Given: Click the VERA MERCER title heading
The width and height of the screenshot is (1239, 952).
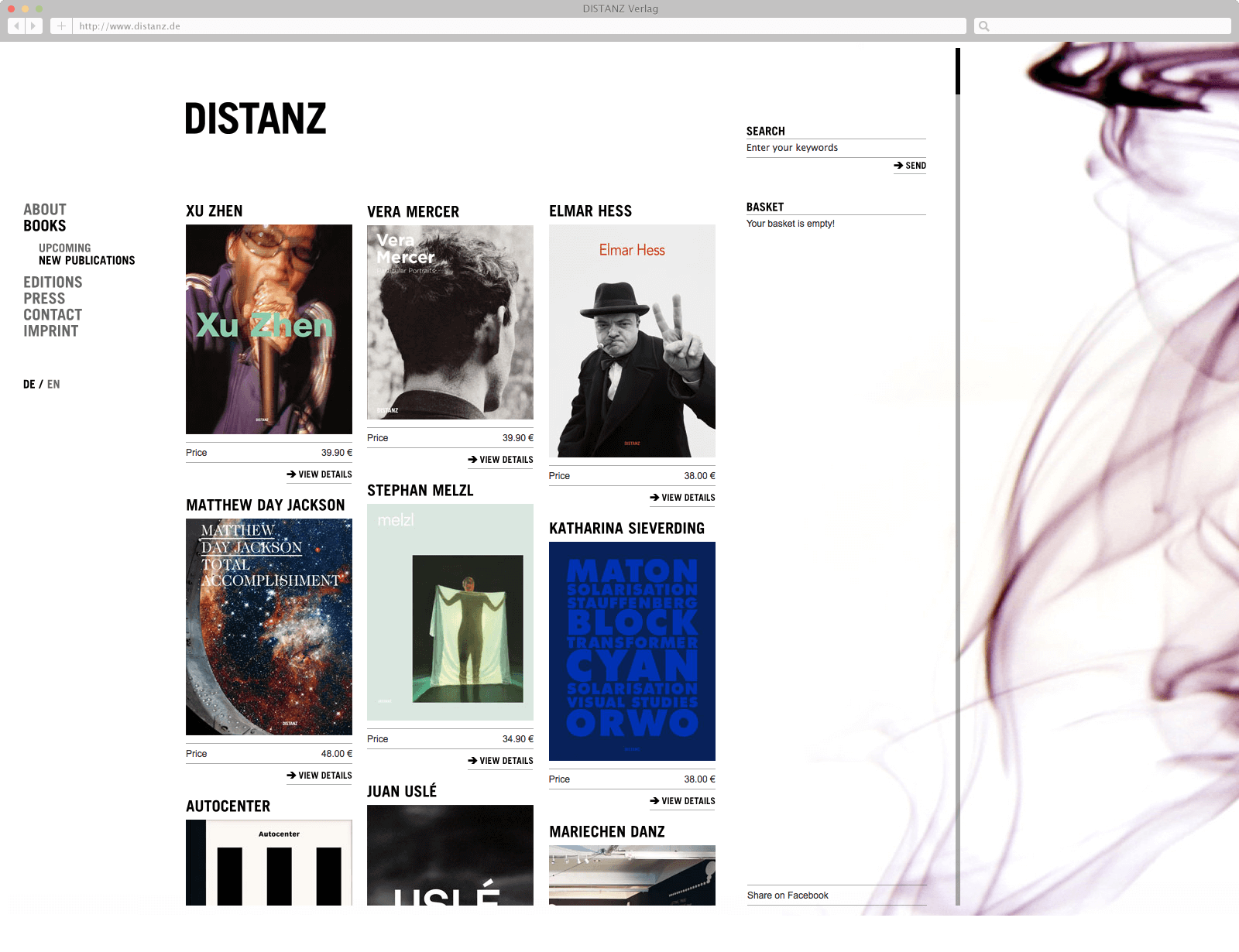Looking at the screenshot, I should tap(414, 211).
